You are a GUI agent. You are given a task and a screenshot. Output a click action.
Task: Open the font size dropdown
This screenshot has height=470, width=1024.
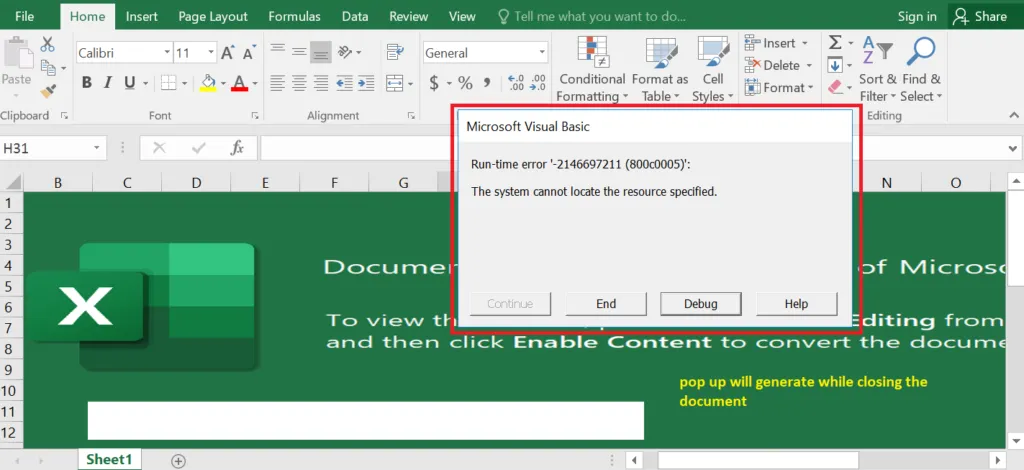(x=211, y=53)
